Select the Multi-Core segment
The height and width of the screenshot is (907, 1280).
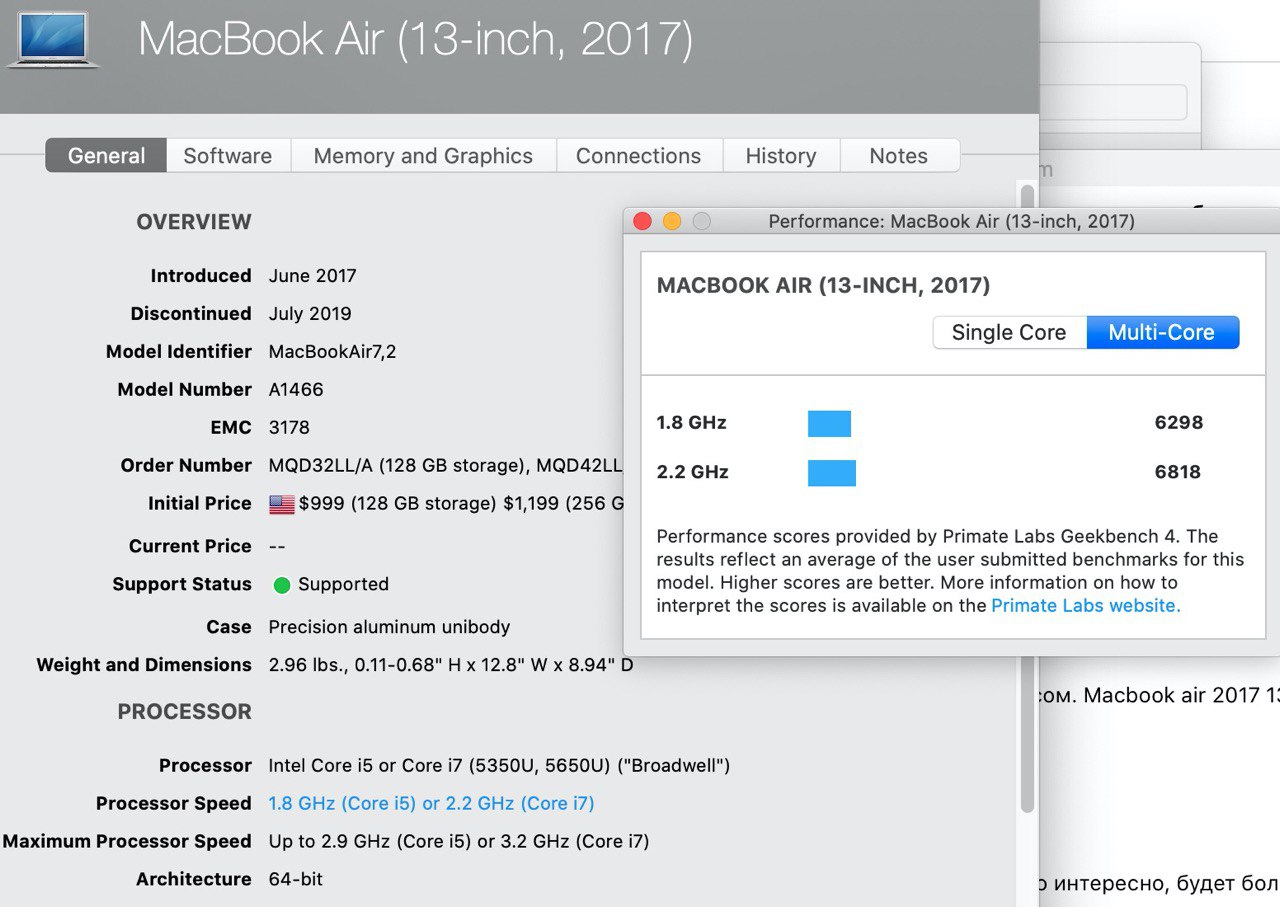coord(1162,332)
